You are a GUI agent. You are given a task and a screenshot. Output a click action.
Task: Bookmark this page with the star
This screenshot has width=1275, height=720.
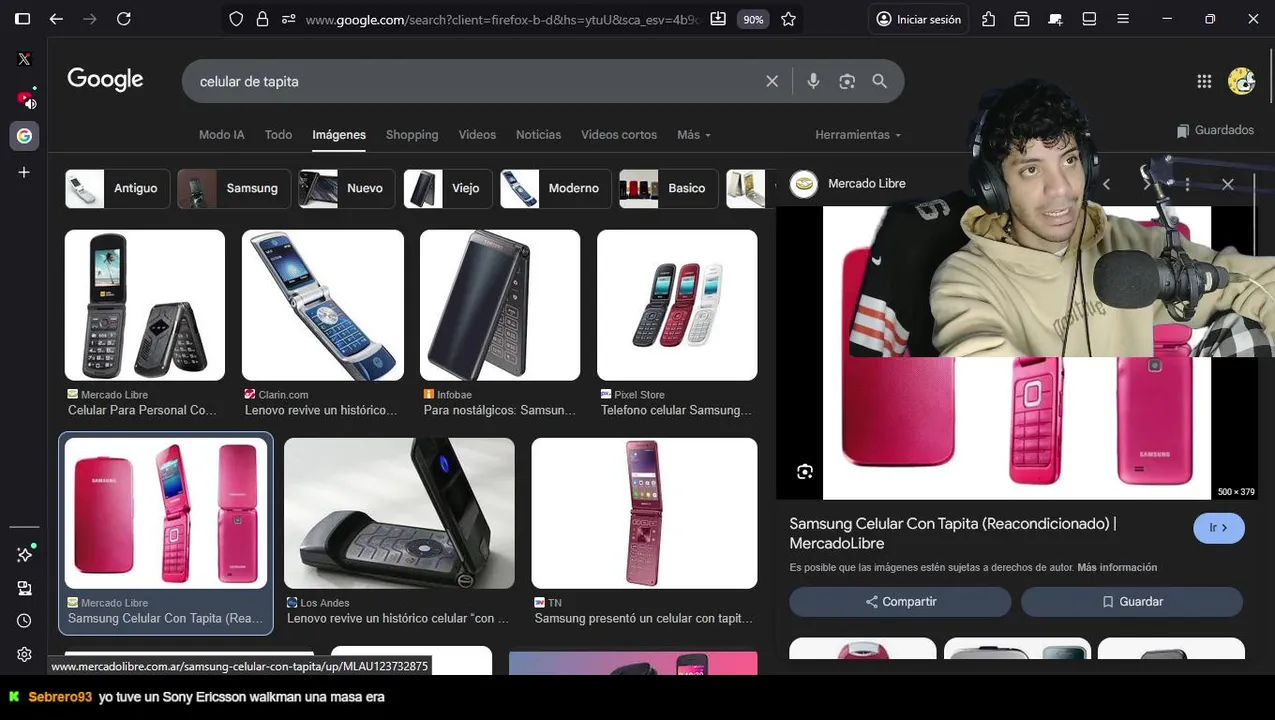tap(788, 19)
